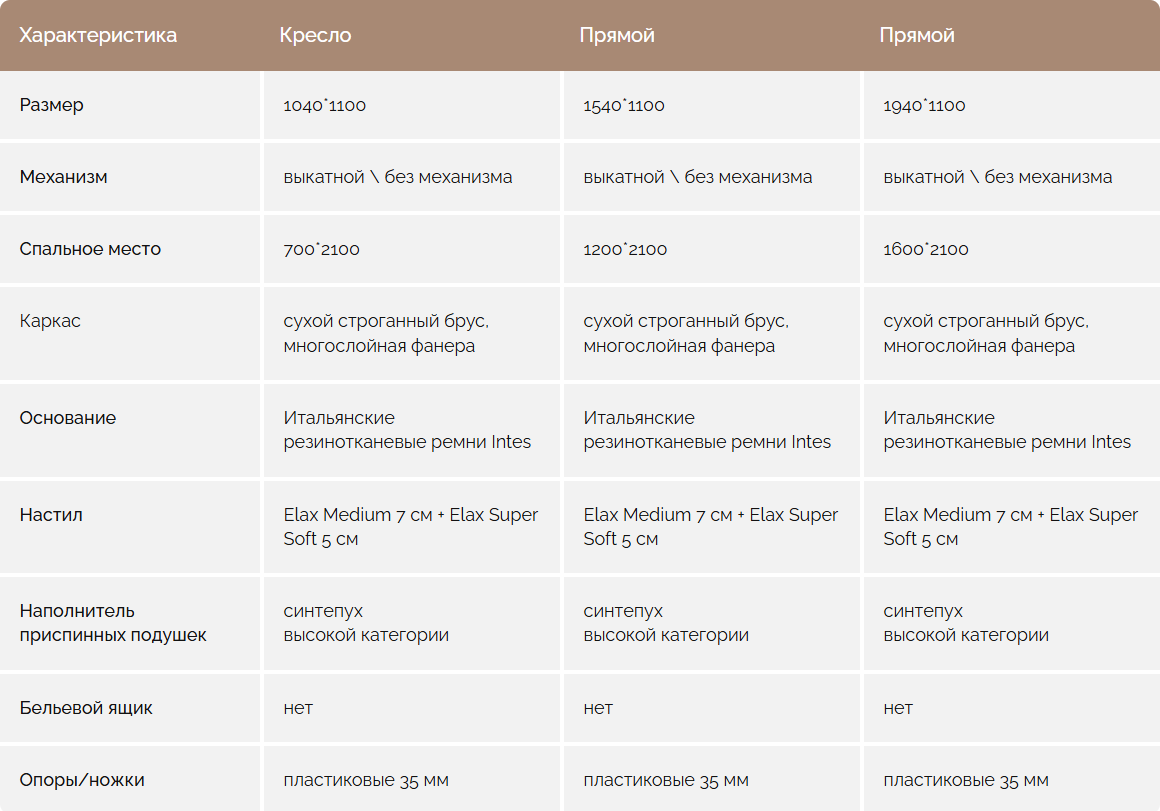Select the Размер row label
This screenshot has height=811, width=1160.
tap(52, 105)
